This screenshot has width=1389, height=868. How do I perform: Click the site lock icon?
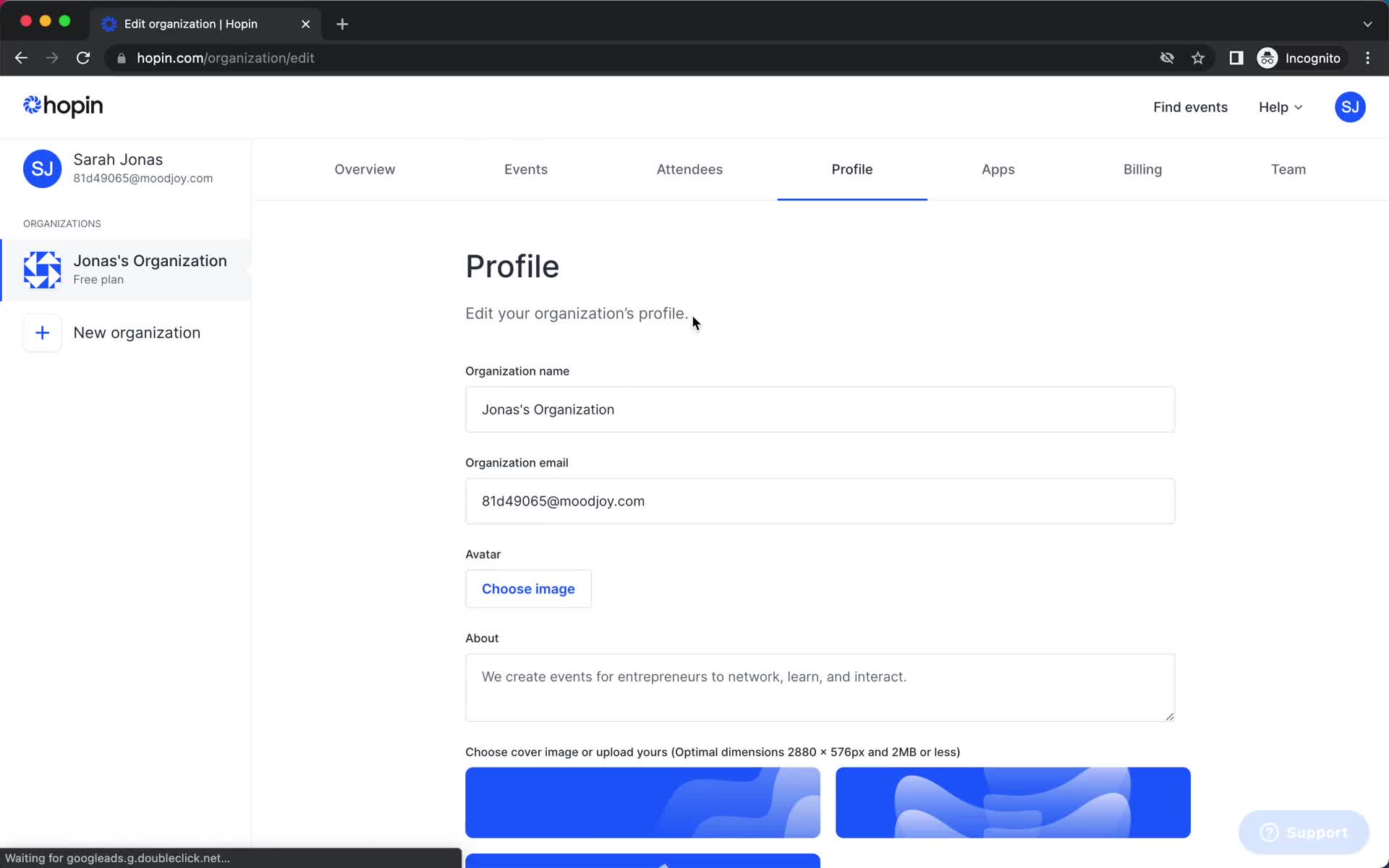[122, 59]
